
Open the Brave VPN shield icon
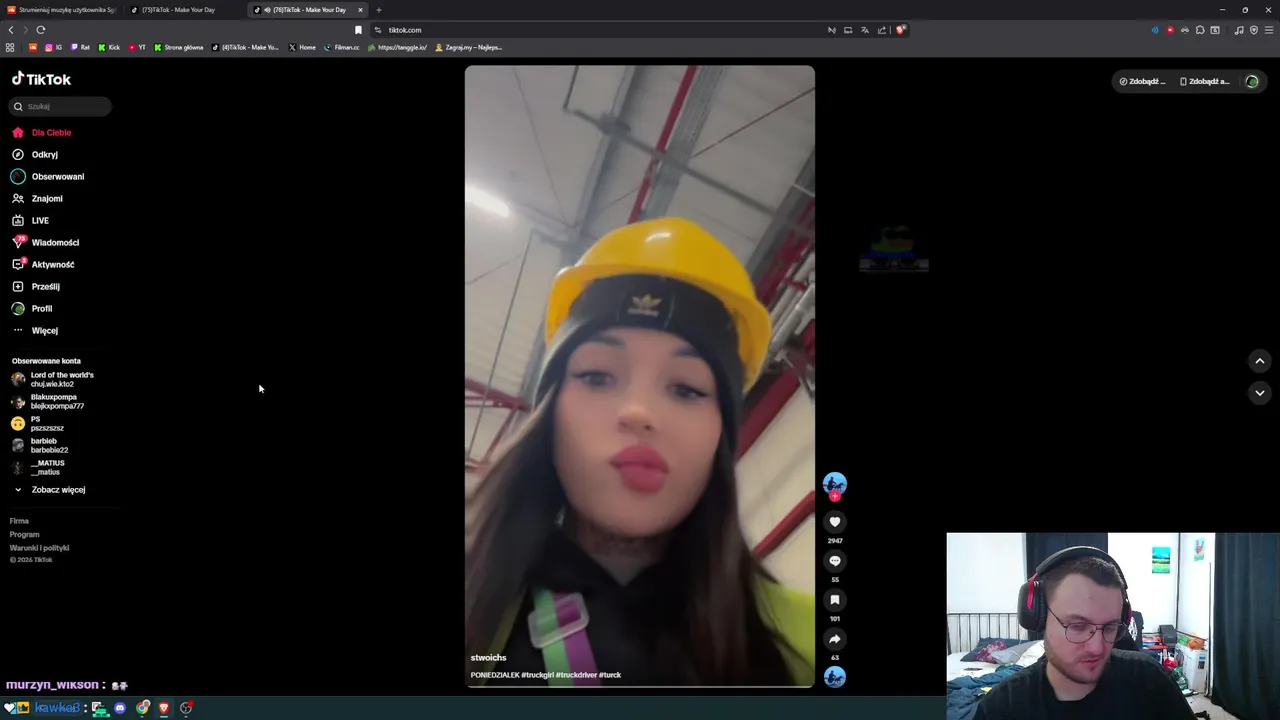[x=1254, y=30]
